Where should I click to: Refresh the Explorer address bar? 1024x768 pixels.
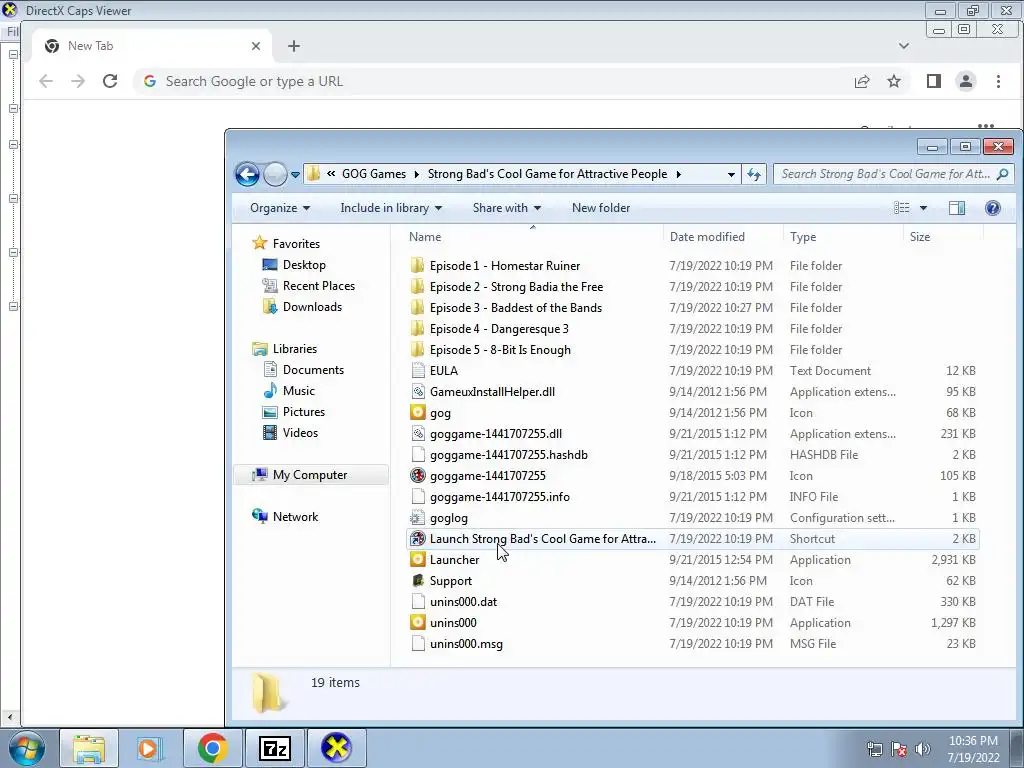coord(754,174)
